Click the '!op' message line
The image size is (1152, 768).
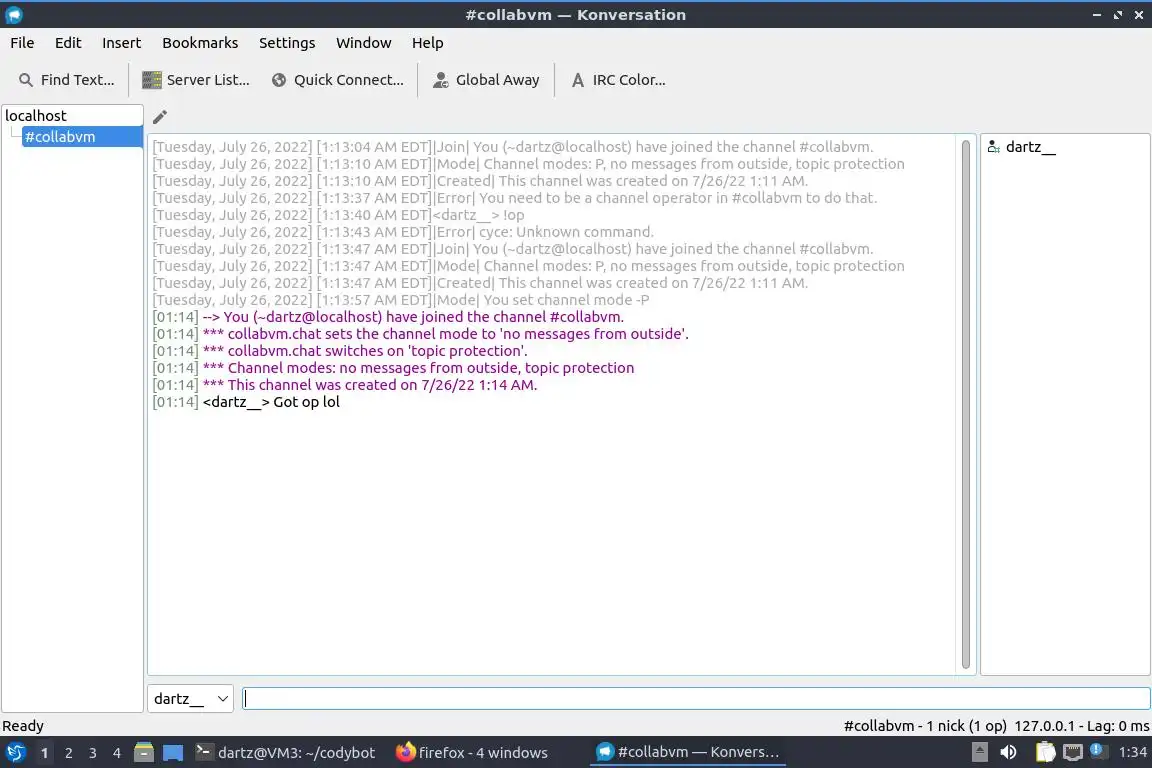(x=338, y=215)
